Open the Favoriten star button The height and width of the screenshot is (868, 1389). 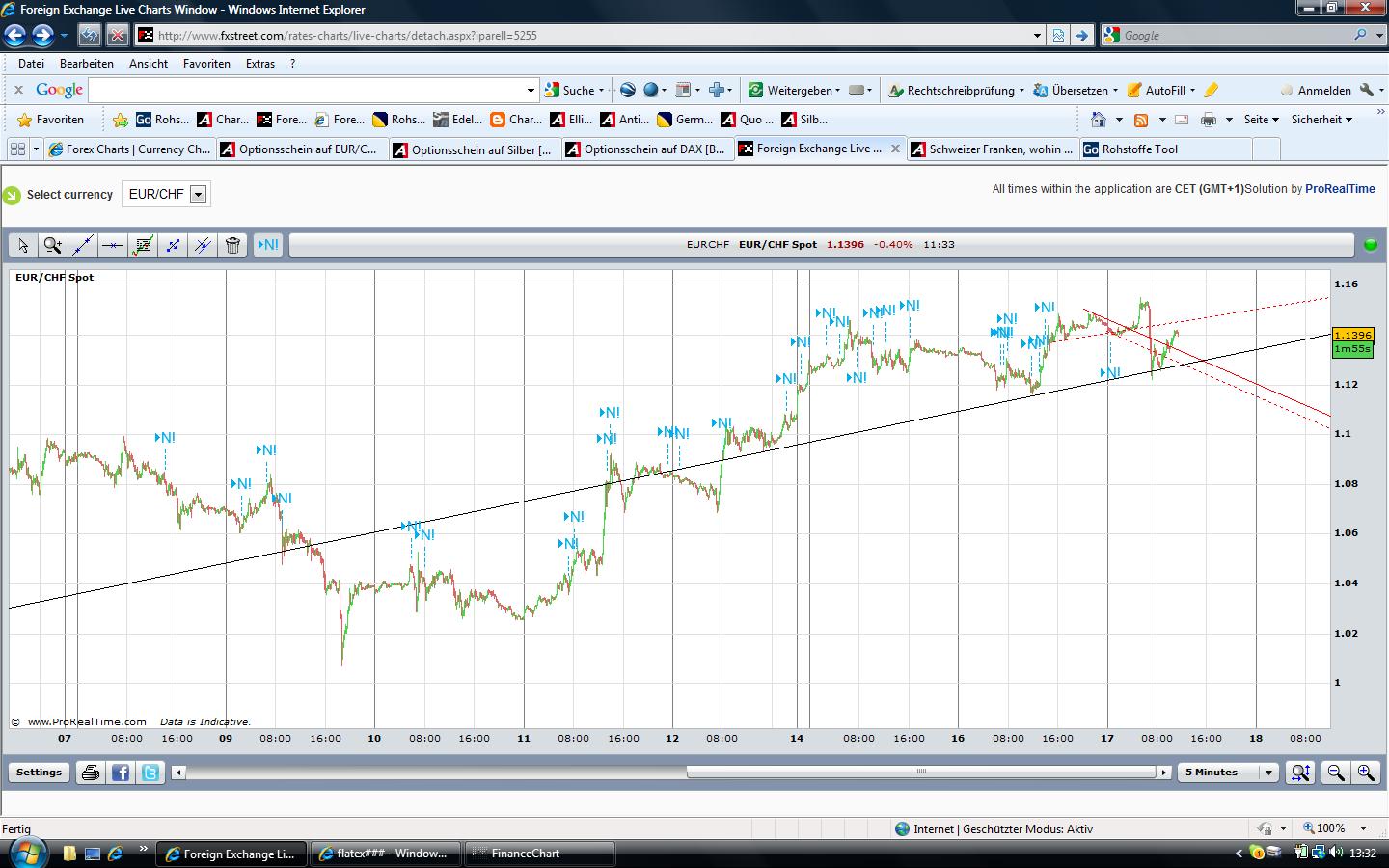click(50, 120)
